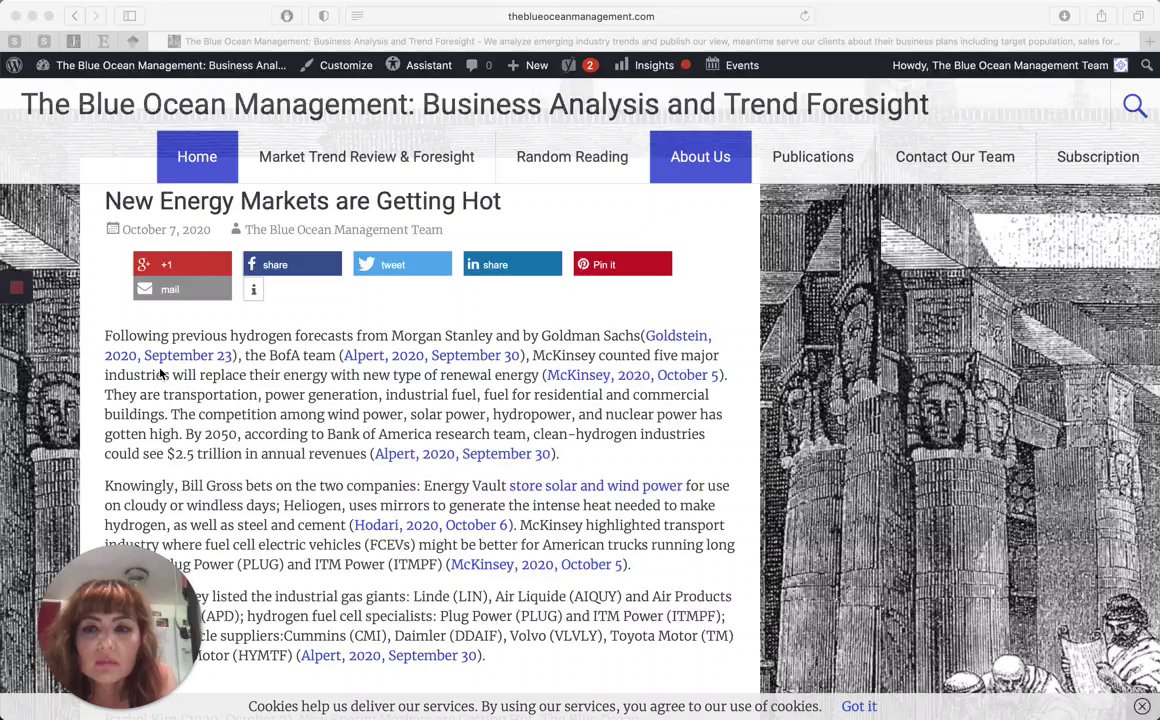This screenshot has width=1160, height=720.
Task: Click the mail share button
Action: (182, 289)
